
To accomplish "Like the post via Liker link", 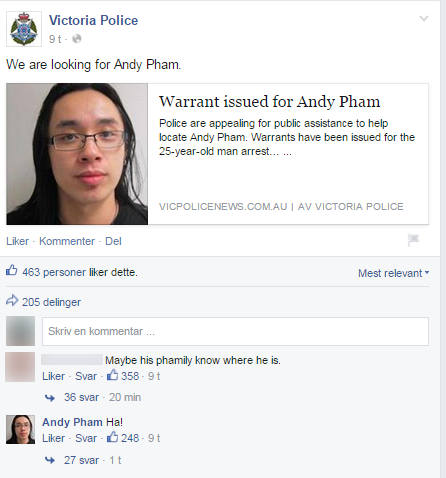I will (17, 241).
